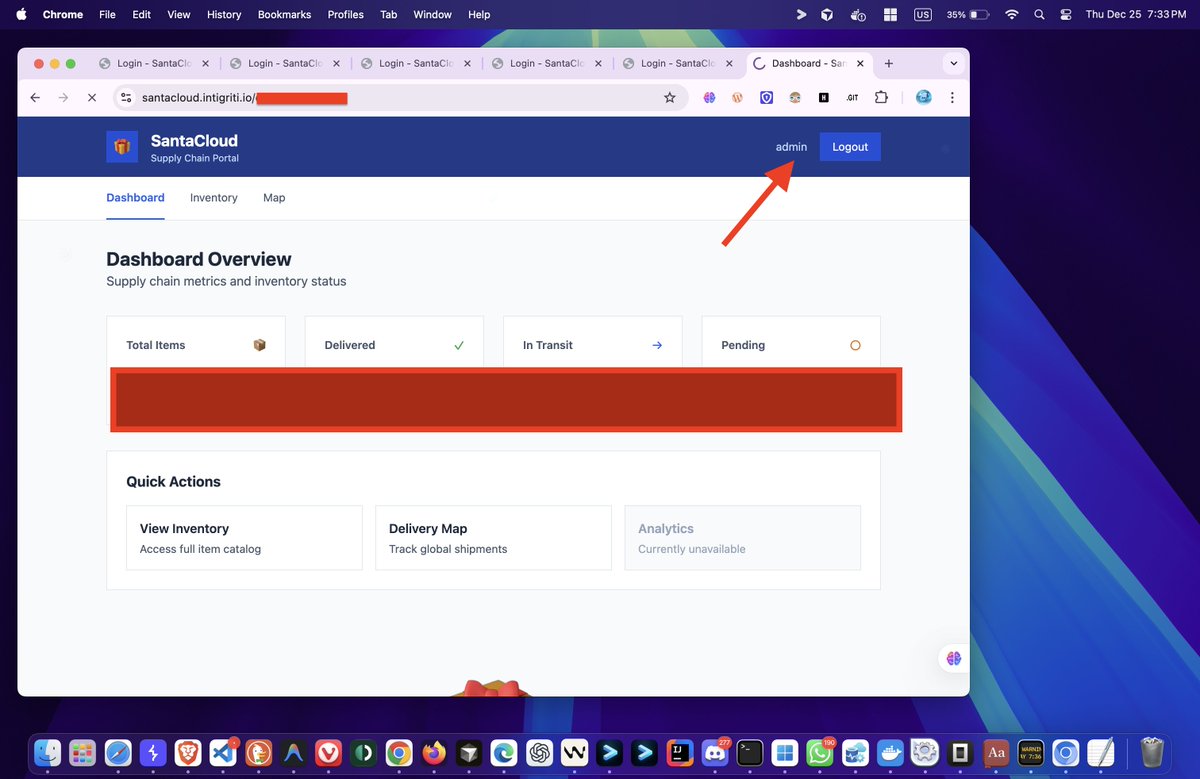
Task: Click the battery status indicator
Action: tap(968, 15)
